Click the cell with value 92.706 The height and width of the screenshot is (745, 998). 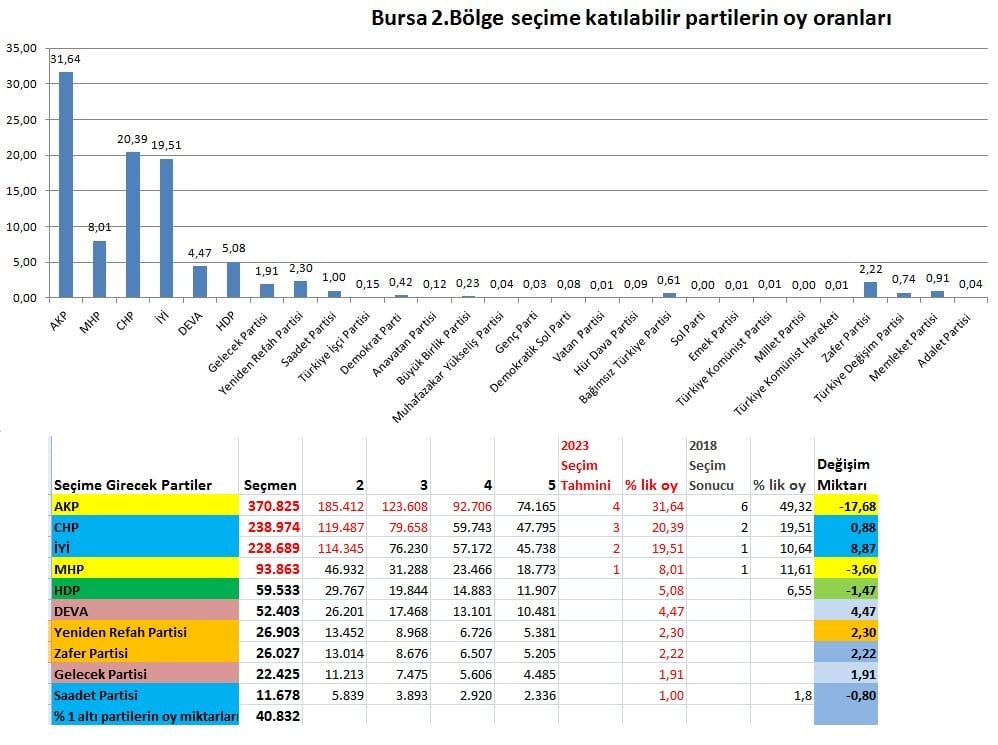pyautogui.click(x=463, y=506)
